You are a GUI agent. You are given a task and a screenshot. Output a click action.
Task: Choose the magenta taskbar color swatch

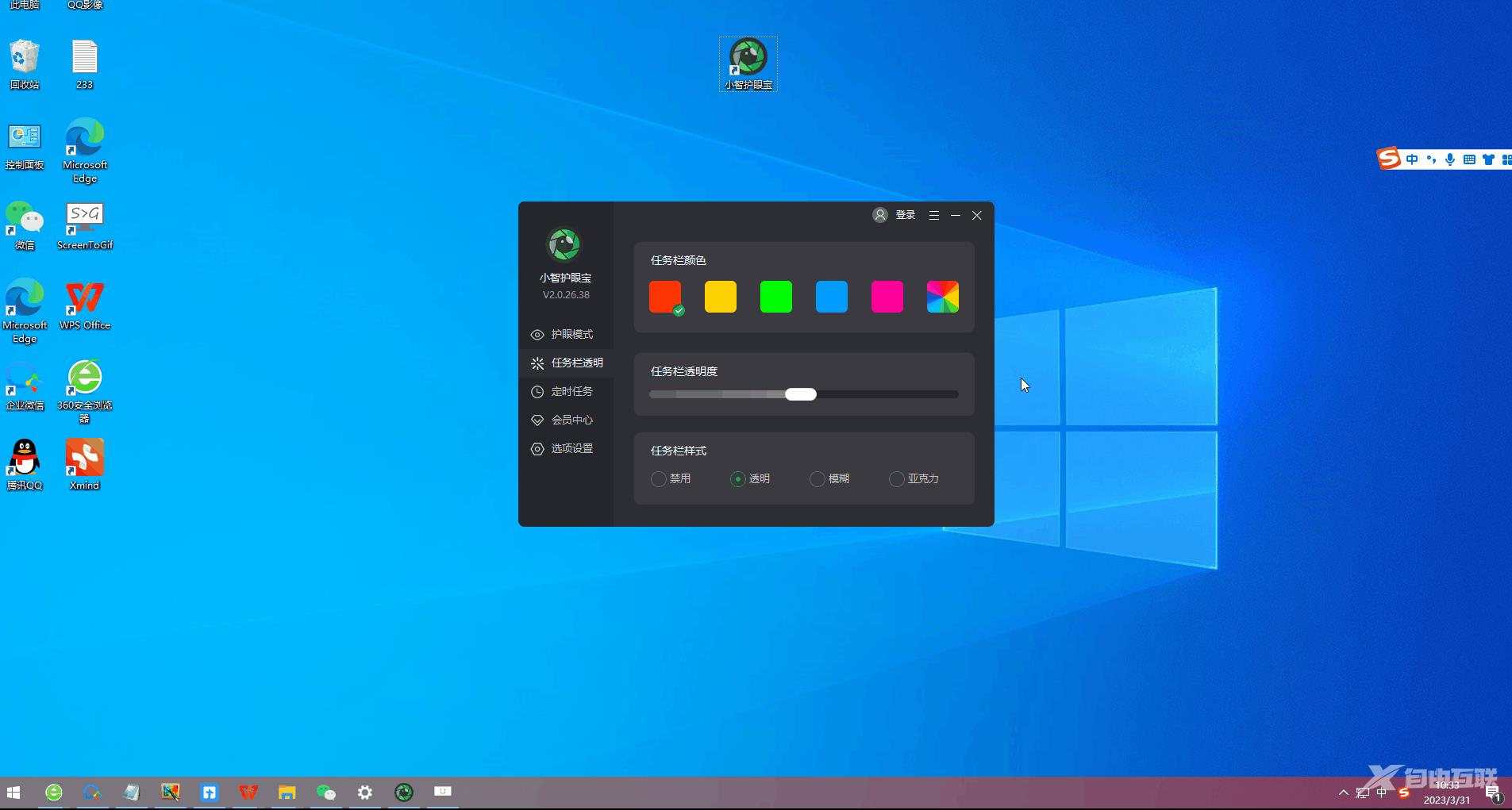pos(887,297)
